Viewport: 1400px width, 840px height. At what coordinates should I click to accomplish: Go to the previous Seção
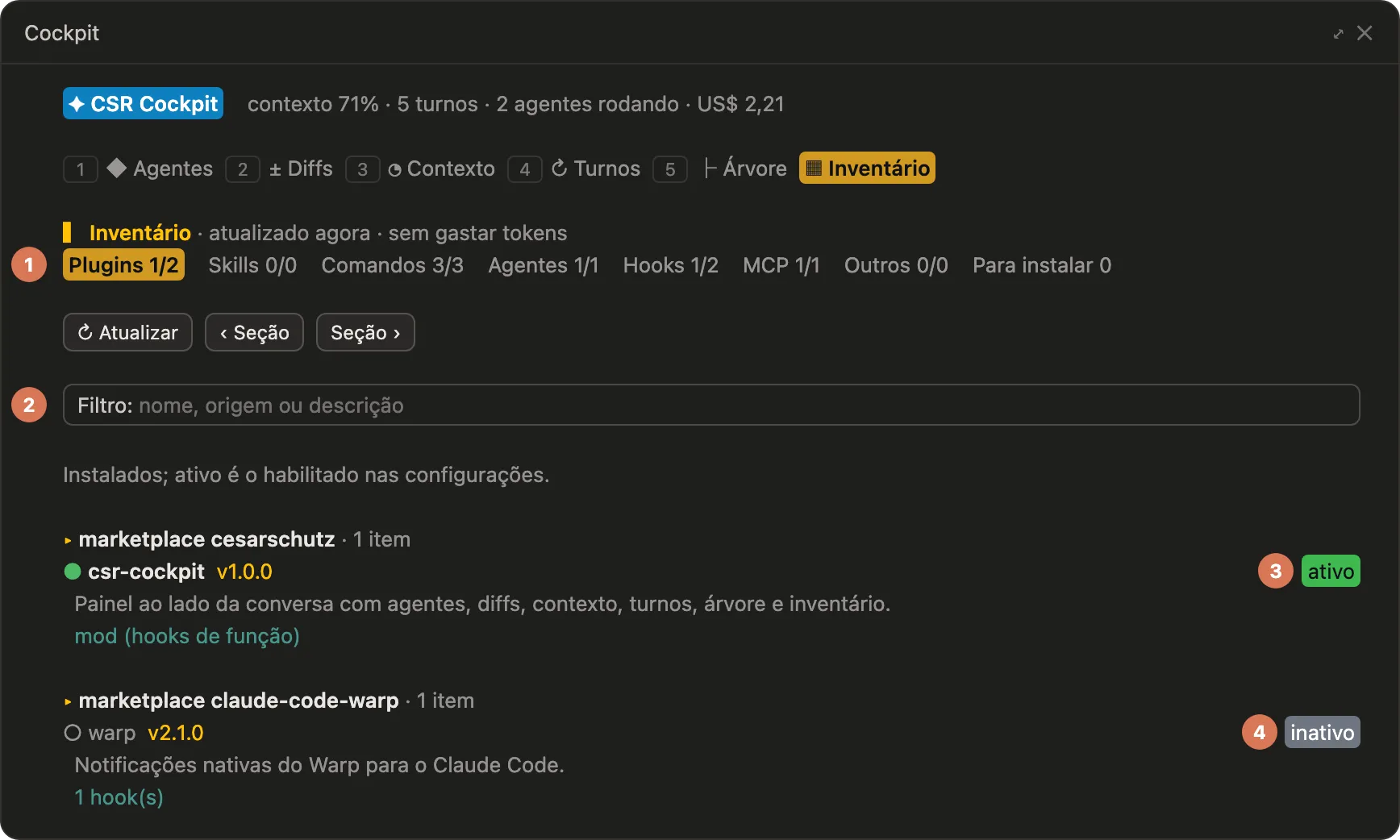coord(254,332)
